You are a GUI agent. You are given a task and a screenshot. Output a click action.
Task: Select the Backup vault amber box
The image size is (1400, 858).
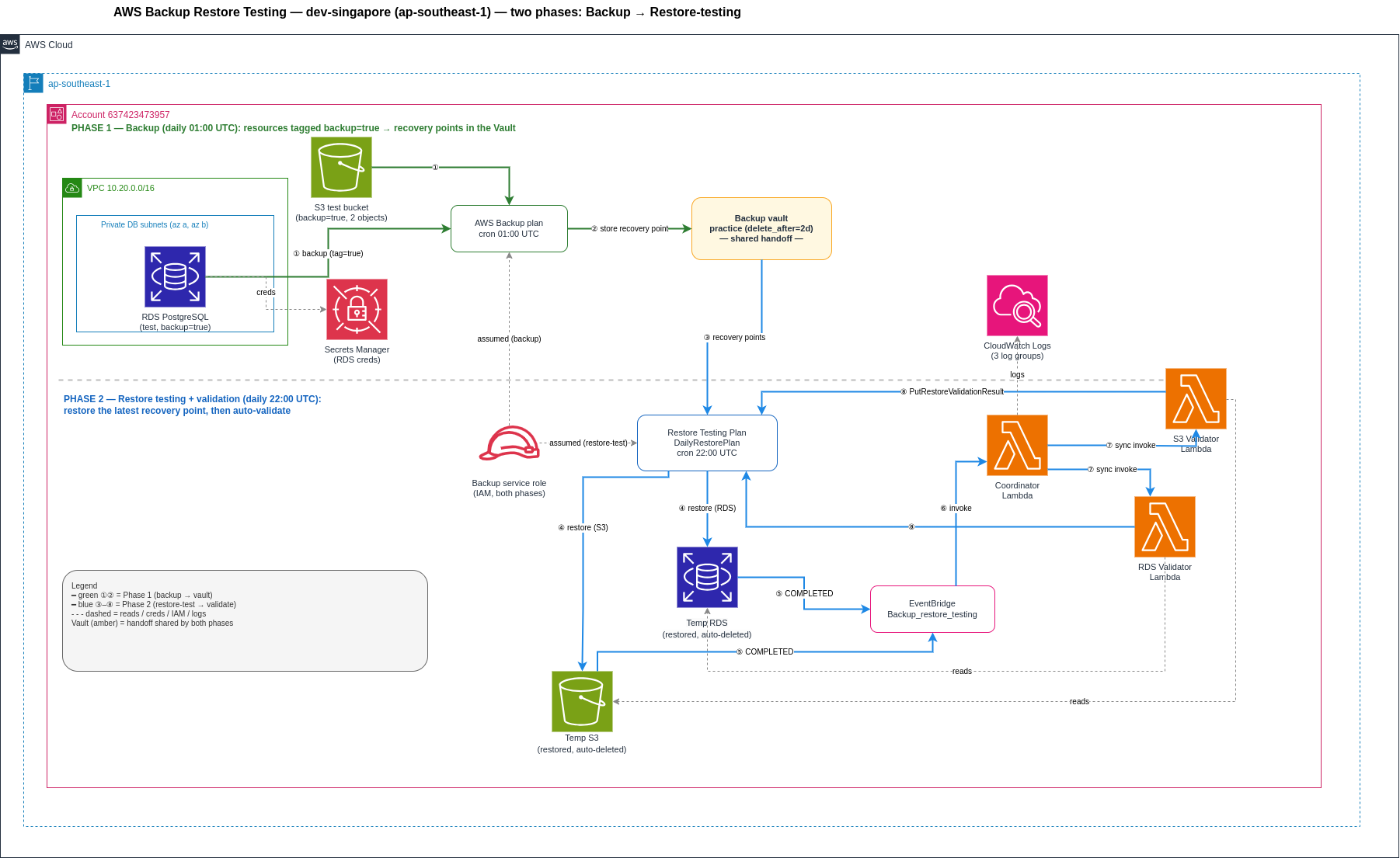point(761,228)
